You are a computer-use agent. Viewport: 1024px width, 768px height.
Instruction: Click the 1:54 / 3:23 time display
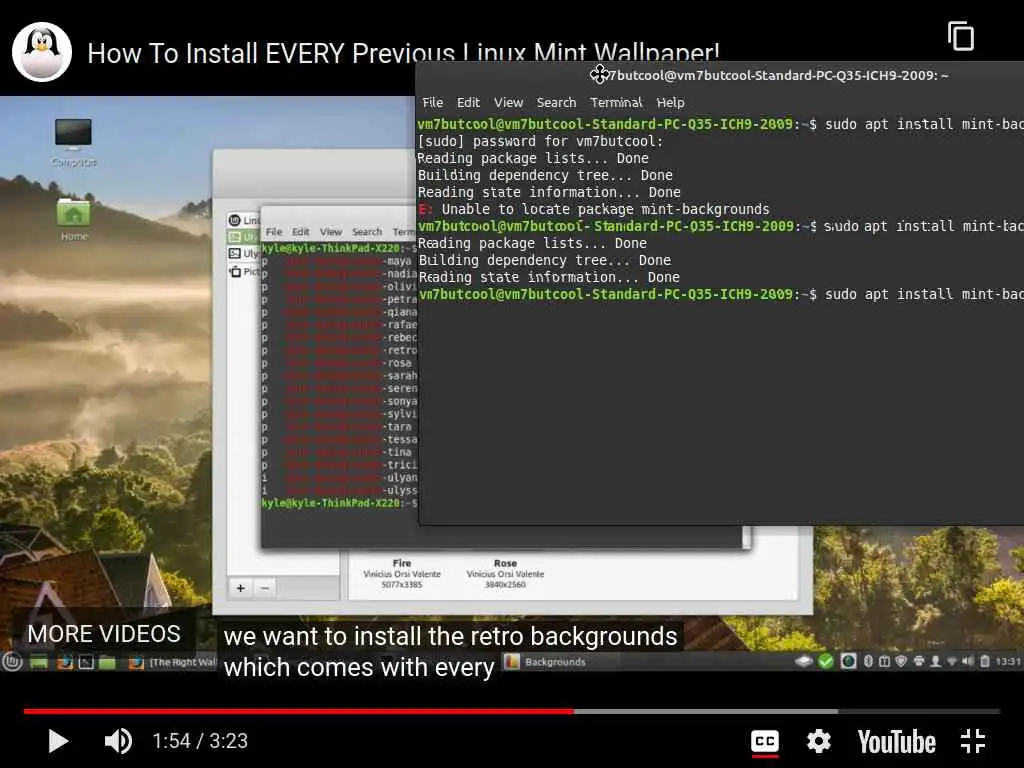click(x=200, y=741)
